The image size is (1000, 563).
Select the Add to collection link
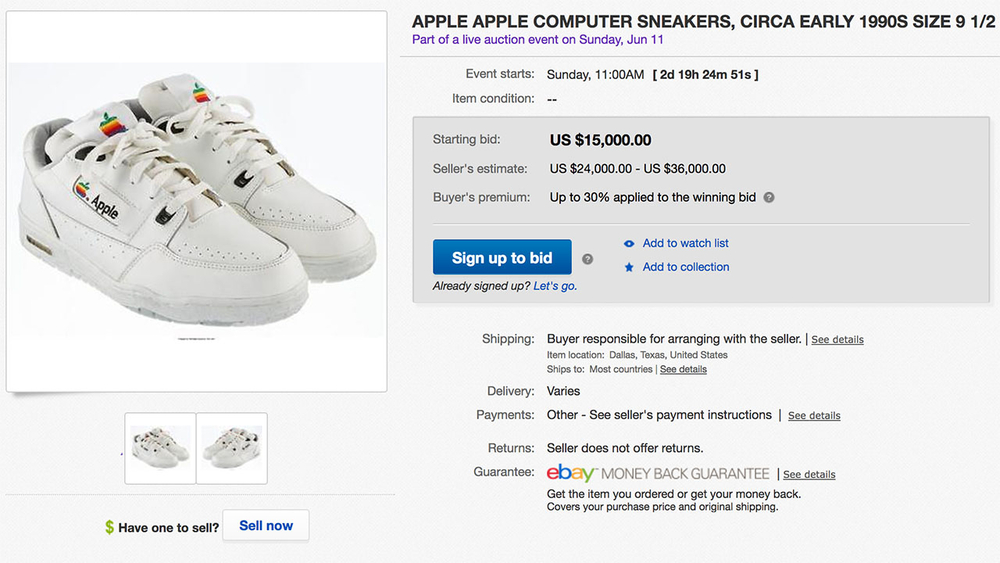coord(685,268)
